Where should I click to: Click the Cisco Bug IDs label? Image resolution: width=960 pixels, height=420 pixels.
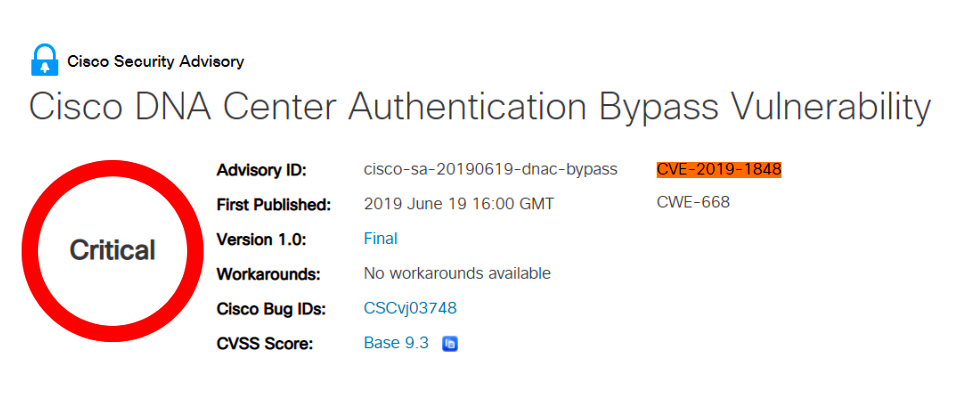(273, 310)
